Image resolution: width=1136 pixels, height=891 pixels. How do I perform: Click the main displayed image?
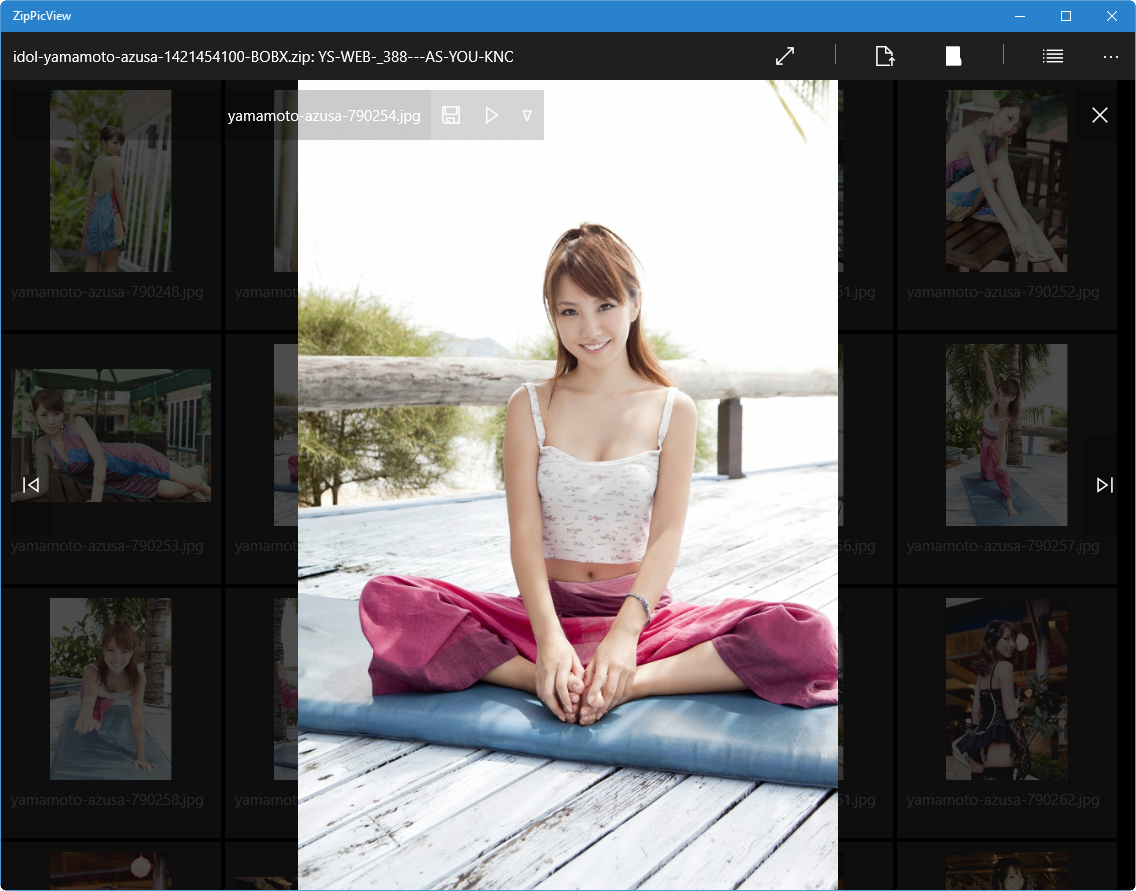pyautogui.click(x=568, y=485)
